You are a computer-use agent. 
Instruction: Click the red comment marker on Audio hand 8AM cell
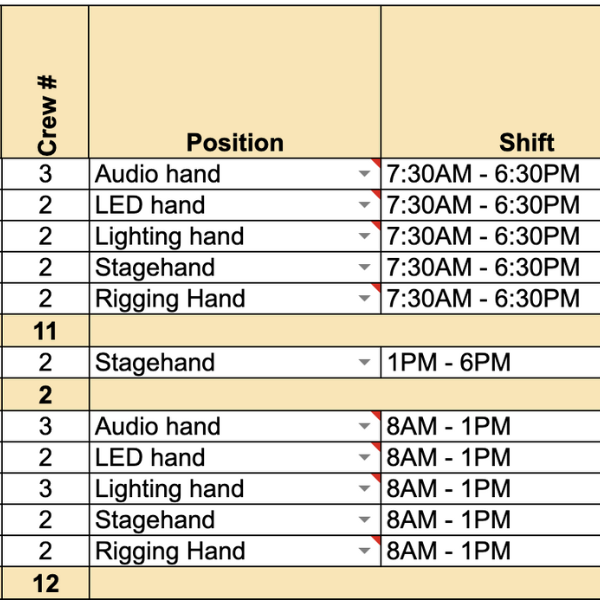(x=376, y=416)
